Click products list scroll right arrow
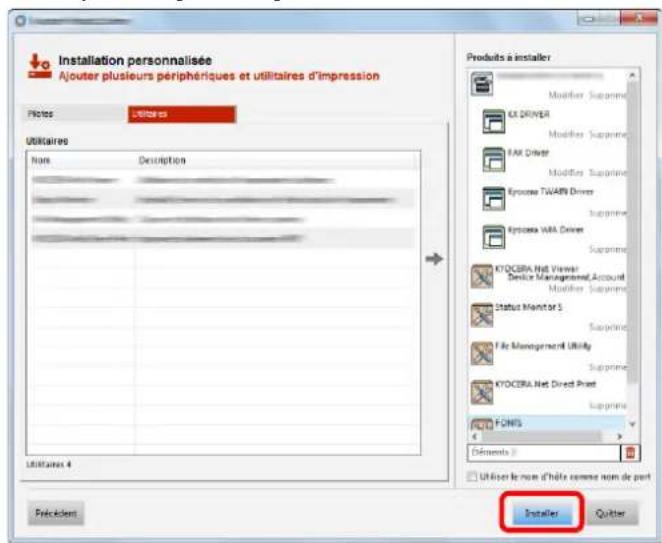Image resolution: width=662 pixels, height=543 pixels. pyautogui.click(x=620, y=437)
